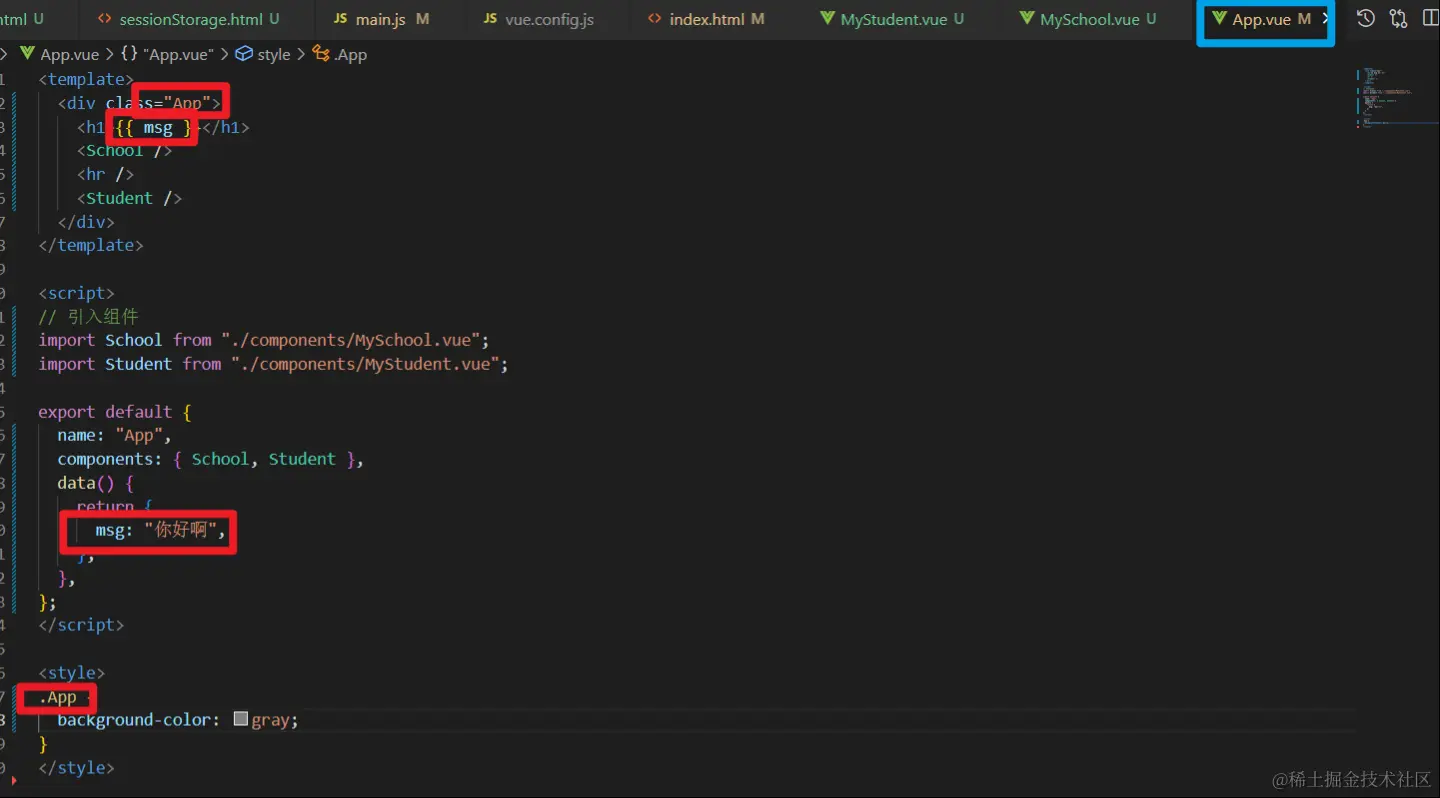Viewport: 1440px width, 798px height.
Task: Click the "./components/MyStudent.vue" import path
Action: click(365, 364)
